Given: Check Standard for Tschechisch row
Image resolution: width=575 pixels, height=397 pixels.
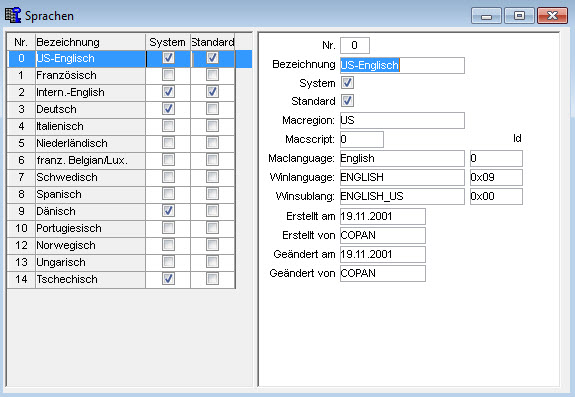Looking at the screenshot, I should (212, 279).
